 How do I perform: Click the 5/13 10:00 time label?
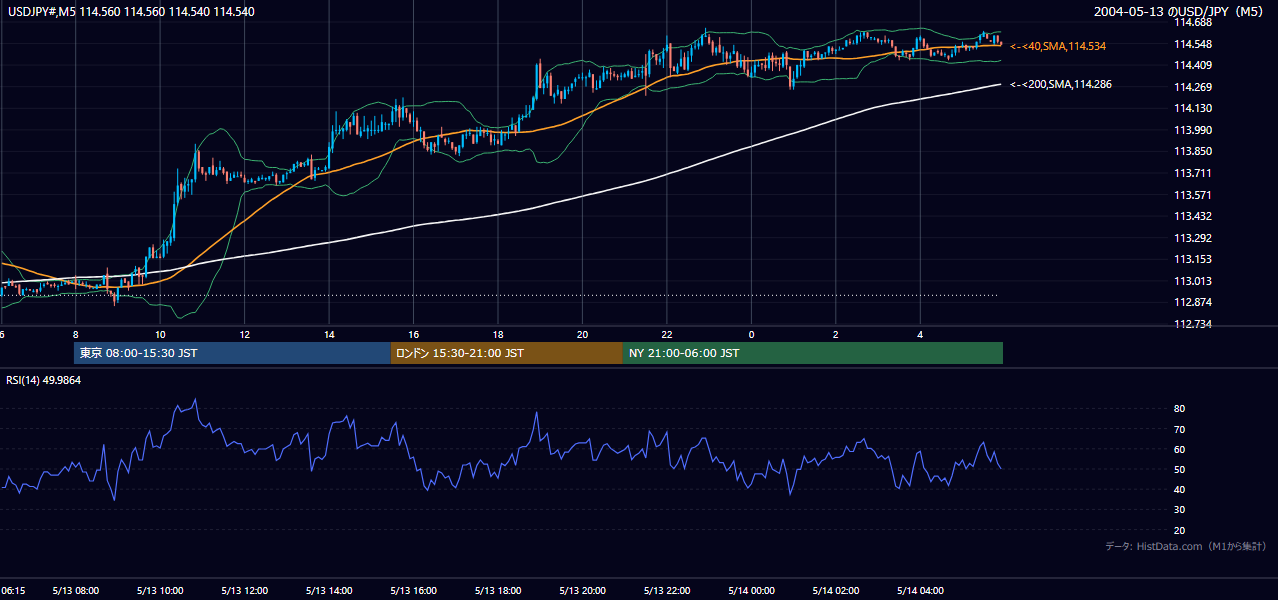click(160, 591)
